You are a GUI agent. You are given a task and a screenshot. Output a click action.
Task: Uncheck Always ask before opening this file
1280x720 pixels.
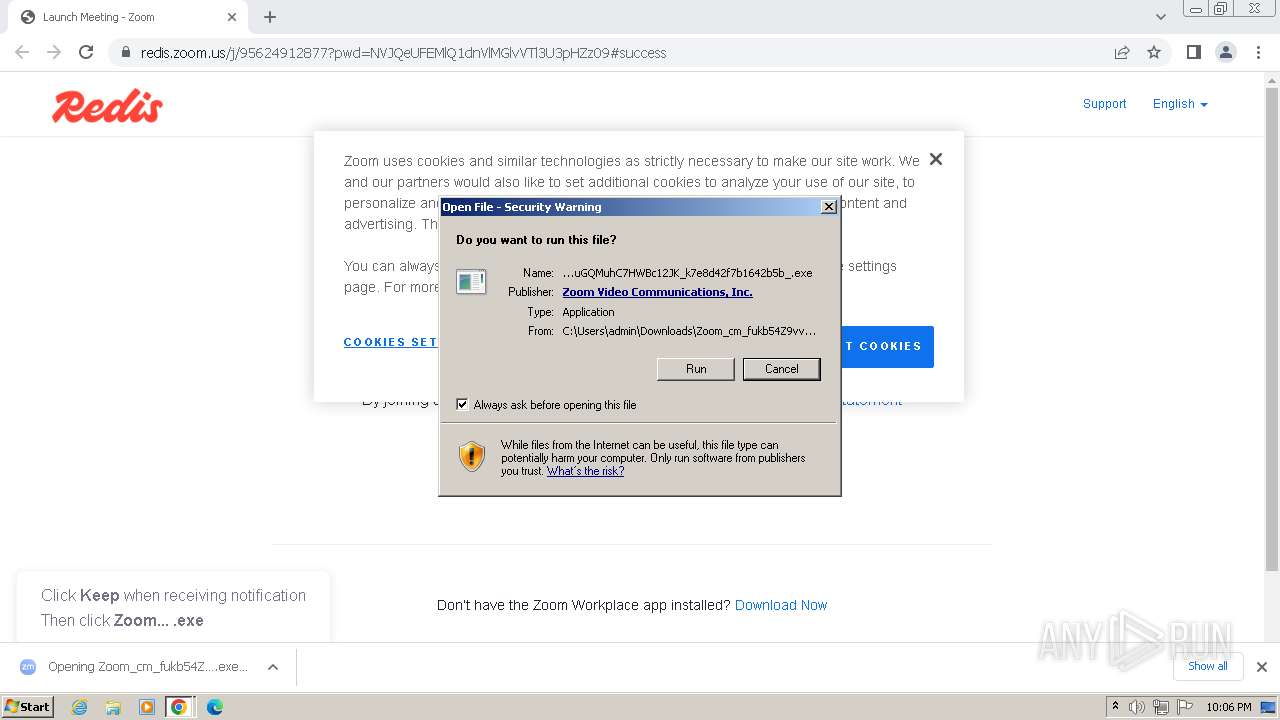pos(462,404)
